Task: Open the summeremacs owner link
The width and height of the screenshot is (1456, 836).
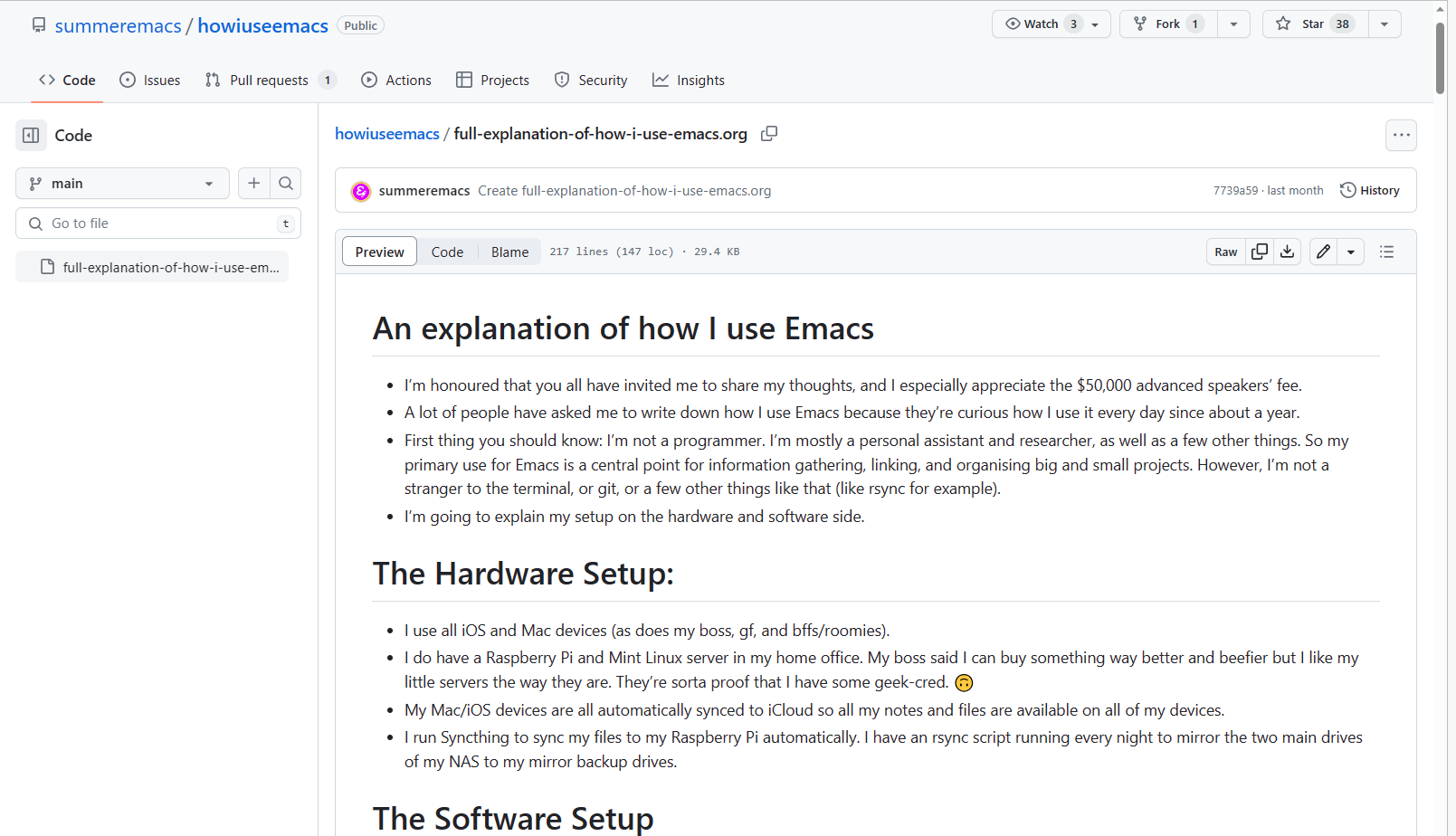Action: 118,26
